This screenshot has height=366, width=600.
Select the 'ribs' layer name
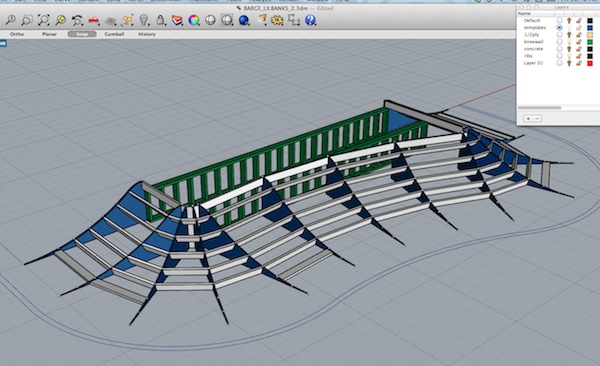tap(528, 56)
